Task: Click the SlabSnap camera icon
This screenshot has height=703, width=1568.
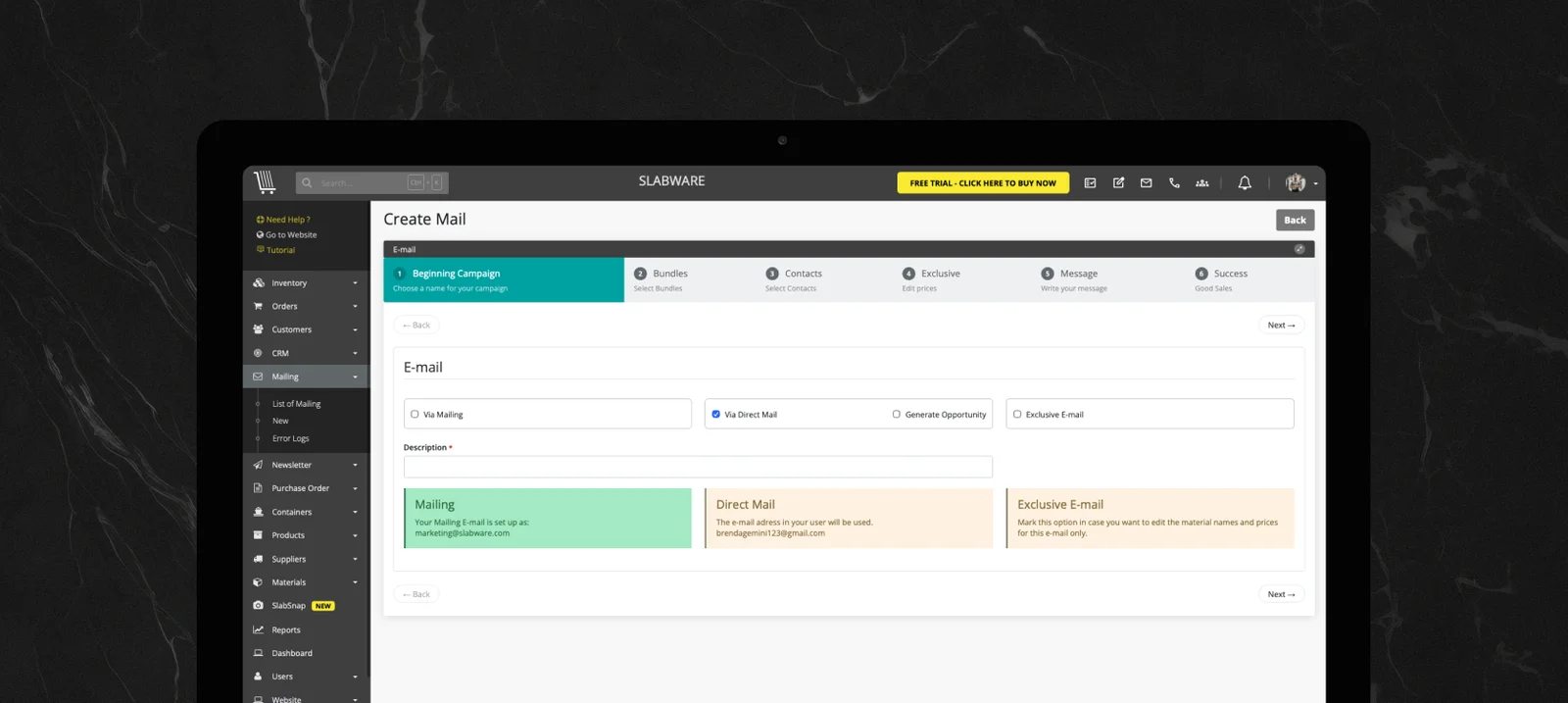Action: point(258,606)
